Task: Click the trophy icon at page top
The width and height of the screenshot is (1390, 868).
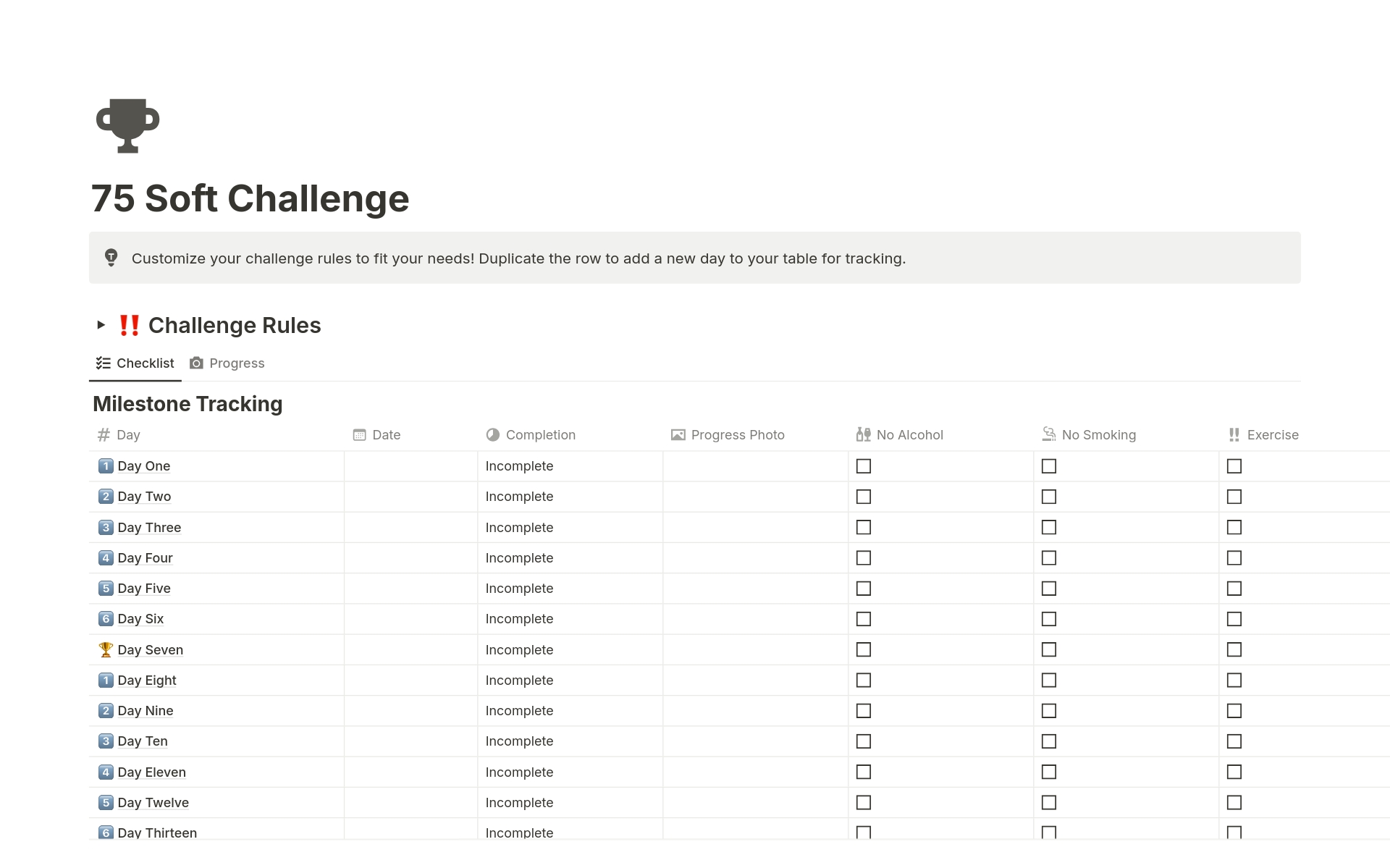Action: coord(128,125)
